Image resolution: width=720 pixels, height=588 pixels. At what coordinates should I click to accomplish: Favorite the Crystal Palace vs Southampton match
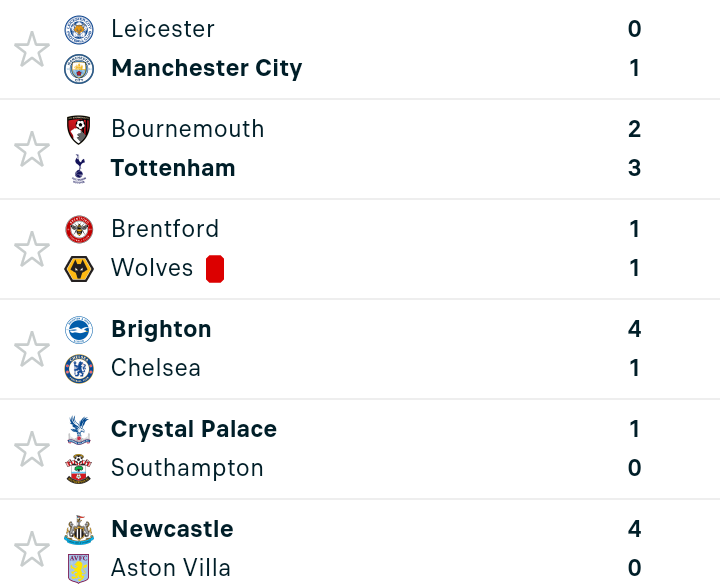(x=32, y=449)
